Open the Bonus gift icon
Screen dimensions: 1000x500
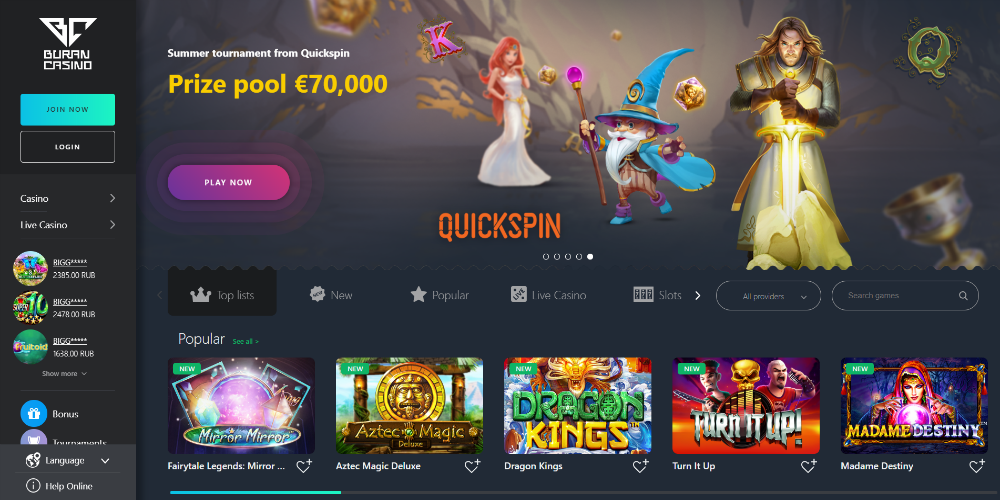34,414
